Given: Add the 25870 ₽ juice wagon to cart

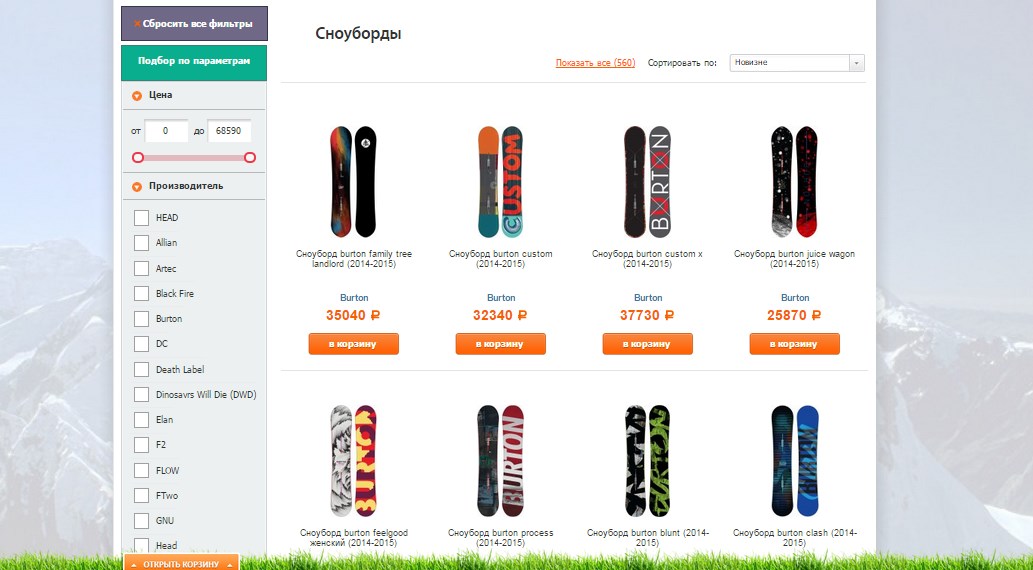Looking at the screenshot, I should pyautogui.click(x=795, y=344).
